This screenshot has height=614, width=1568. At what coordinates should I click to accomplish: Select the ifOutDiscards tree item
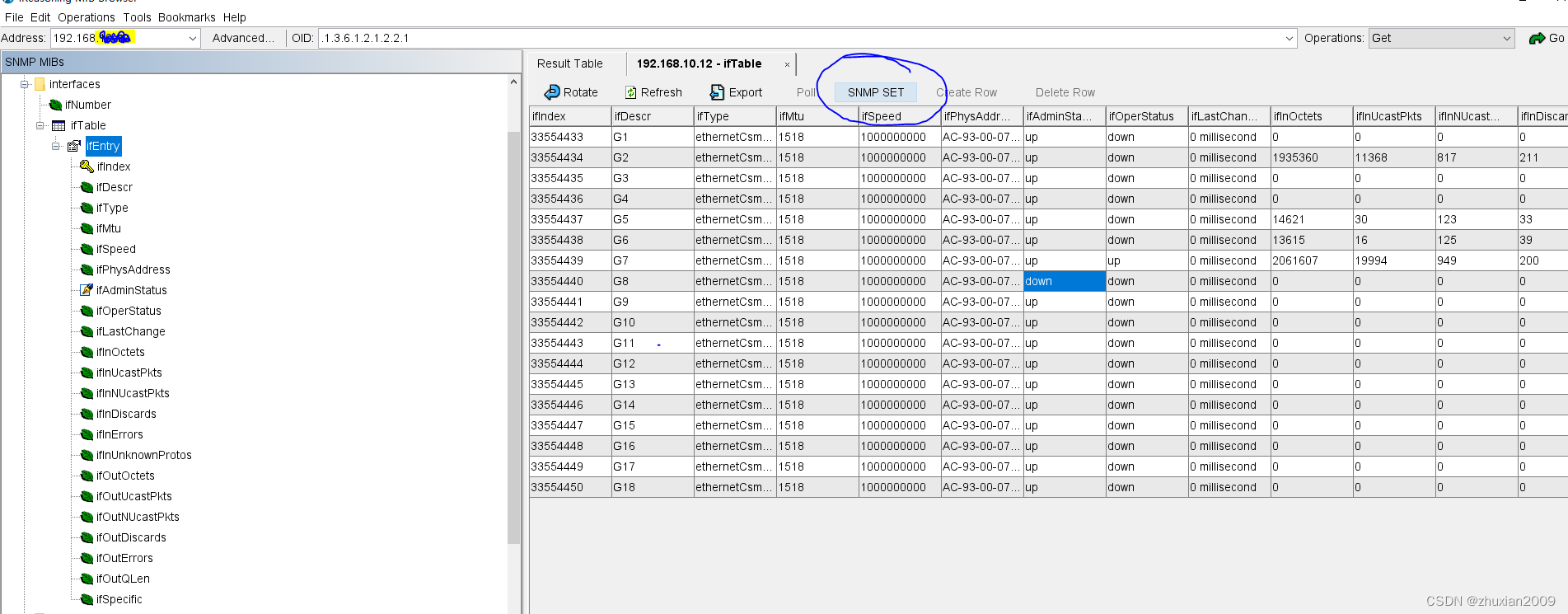131,537
